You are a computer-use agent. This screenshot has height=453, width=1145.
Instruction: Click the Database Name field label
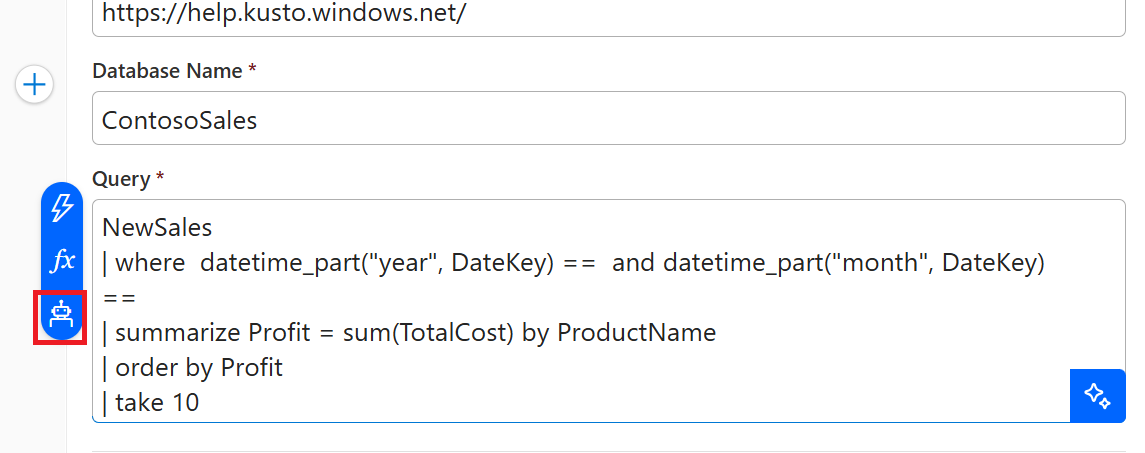pyautogui.click(x=167, y=71)
